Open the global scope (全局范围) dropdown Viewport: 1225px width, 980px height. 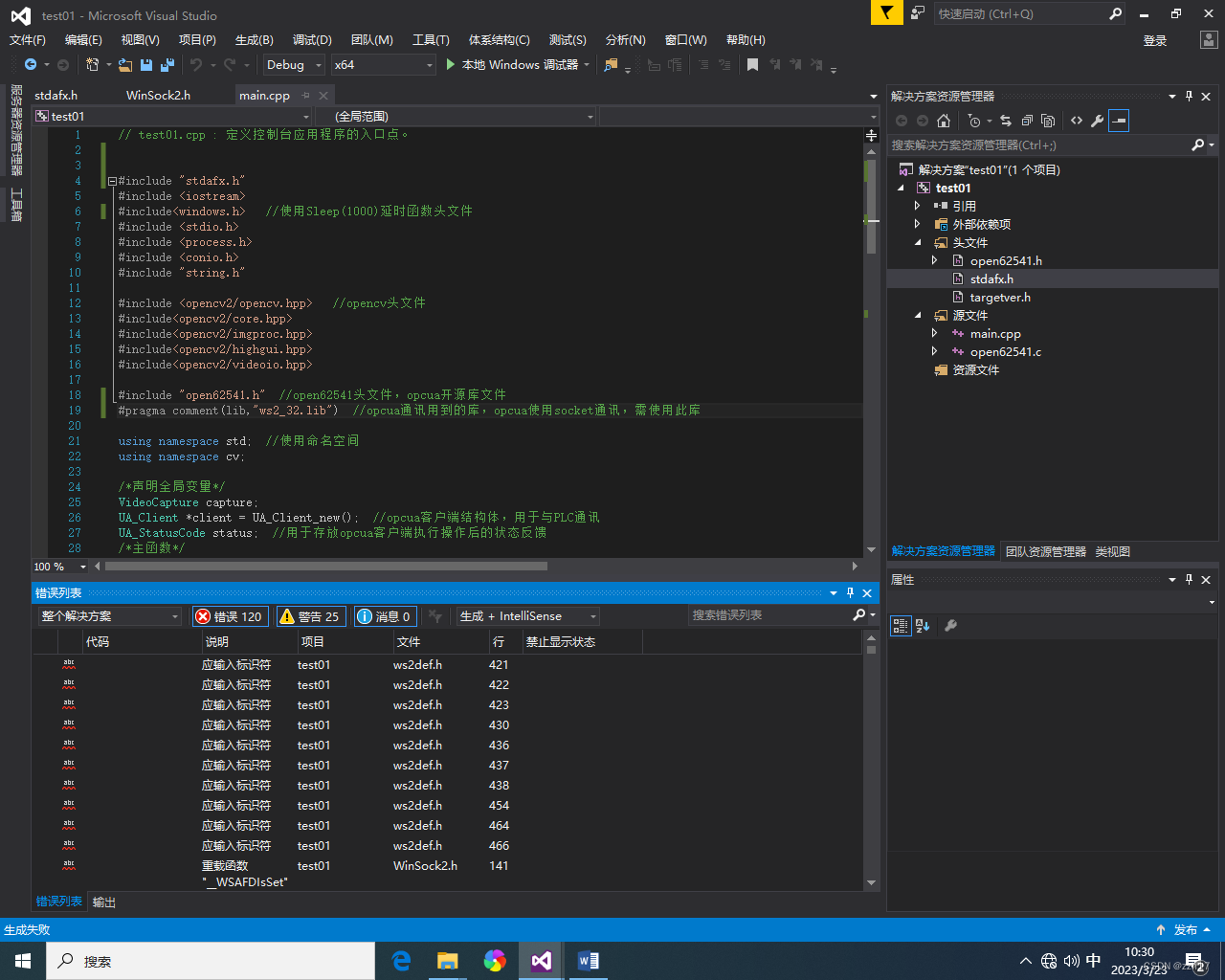(457, 116)
